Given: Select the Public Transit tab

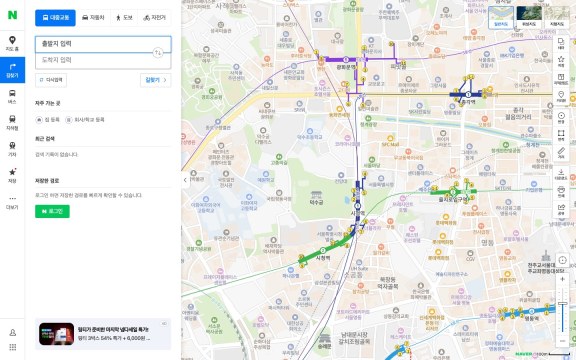Looking at the screenshot, I should click(x=55, y=18).
